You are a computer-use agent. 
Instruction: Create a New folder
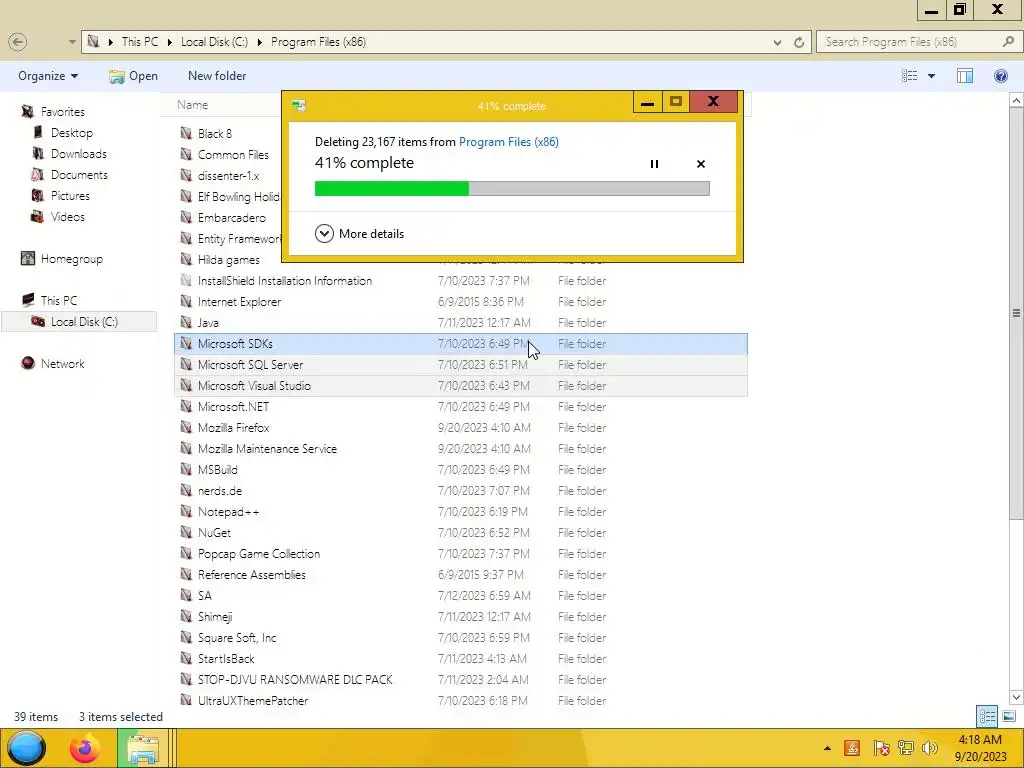pyautogui.click(x=217, y=76)
